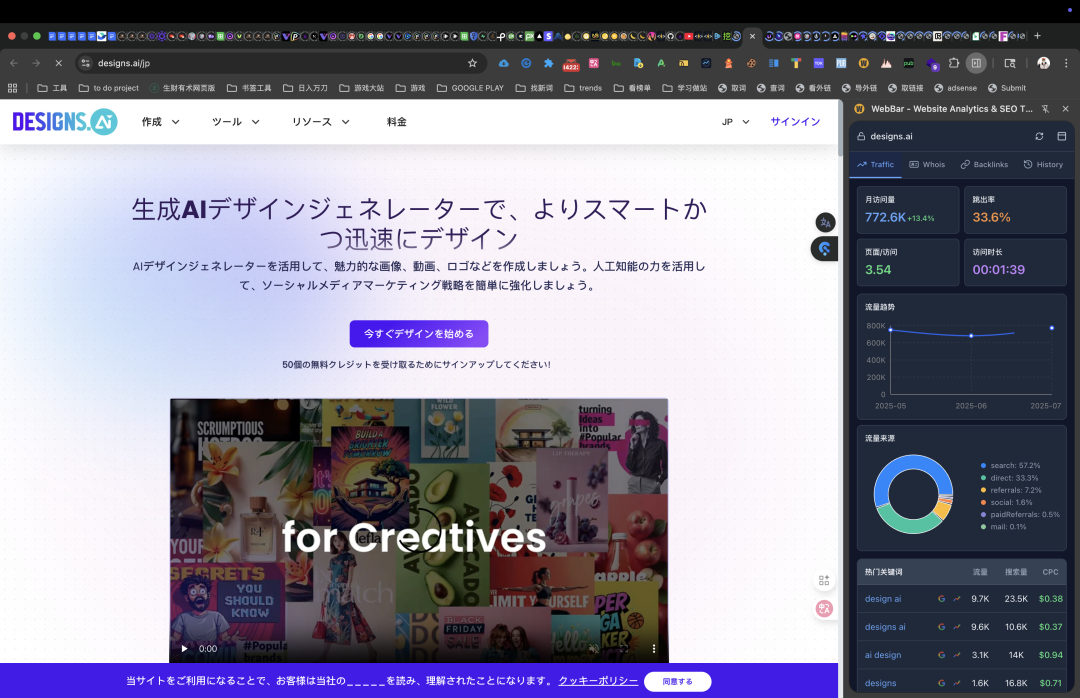Unmute the promo video
The height and width of the screenshot is (698, 1080).
594,648
